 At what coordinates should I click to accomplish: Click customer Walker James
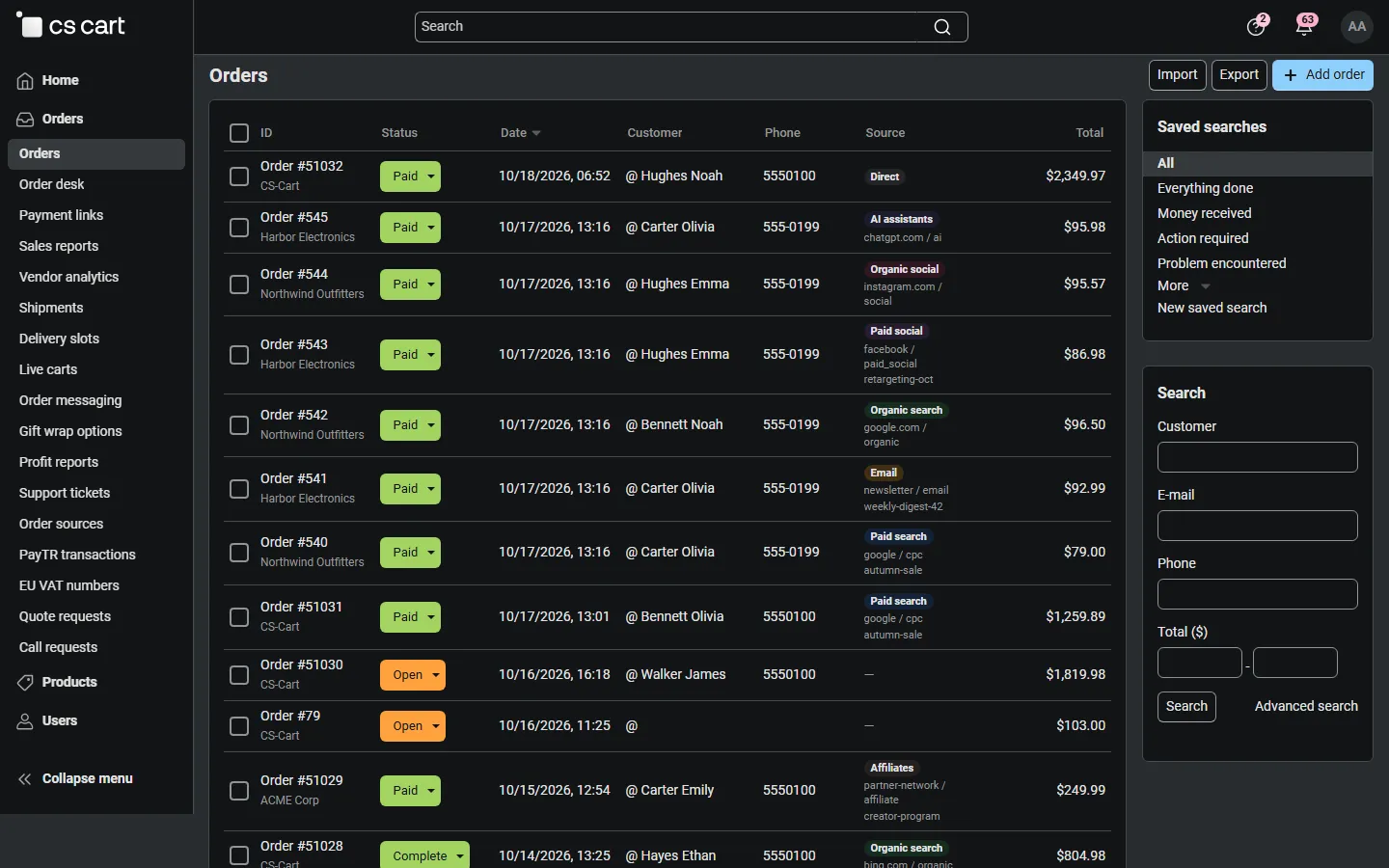(683, 675)
